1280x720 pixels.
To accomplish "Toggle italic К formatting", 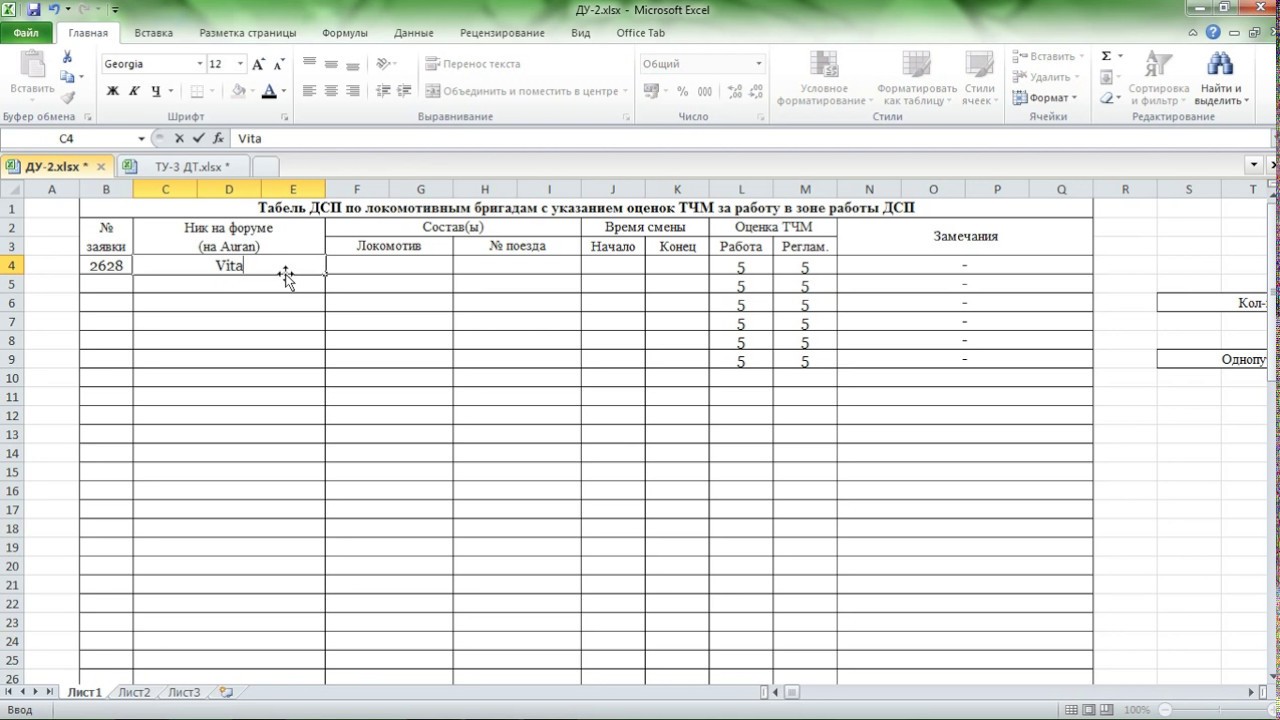I will [134, 91].
